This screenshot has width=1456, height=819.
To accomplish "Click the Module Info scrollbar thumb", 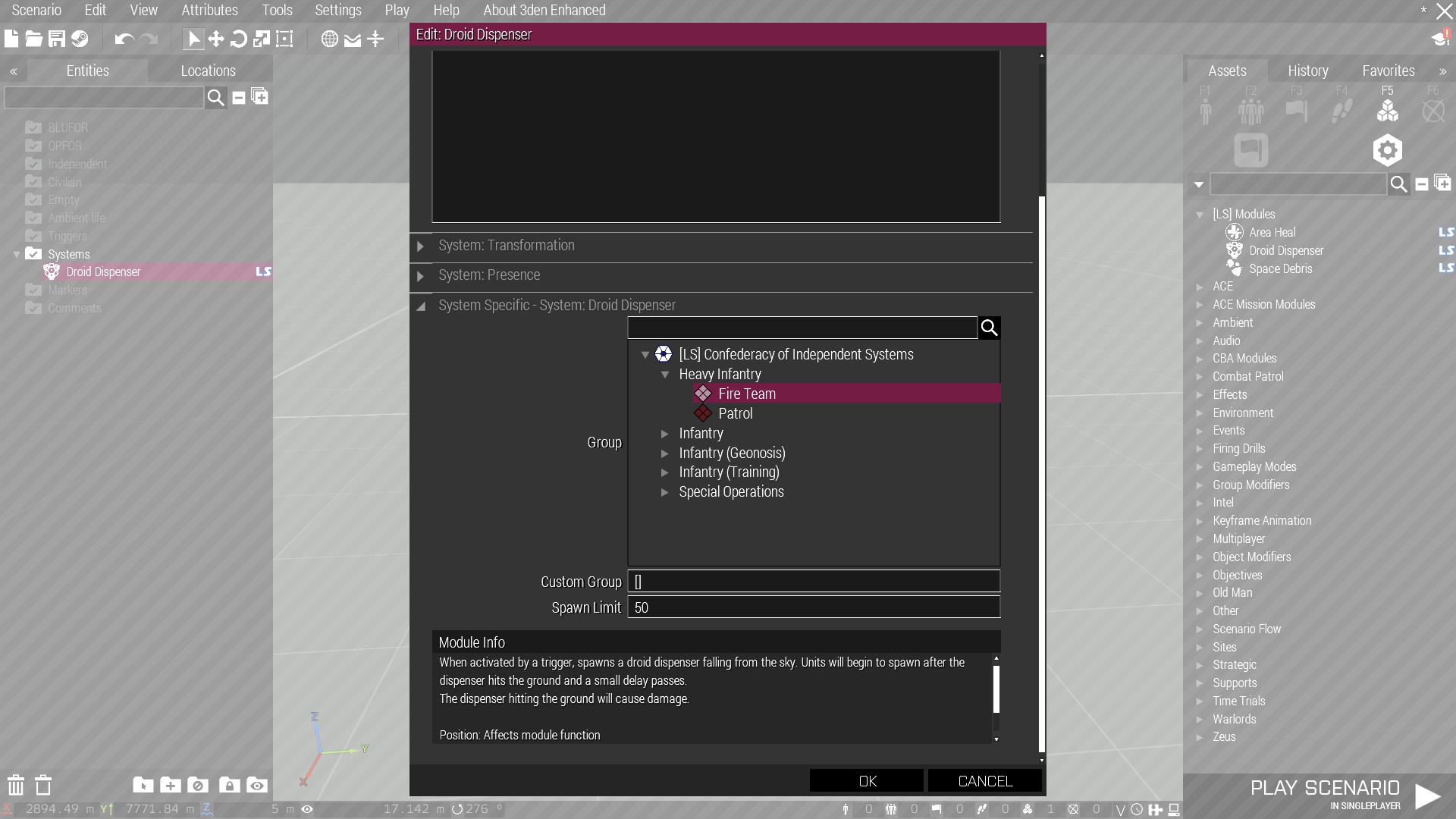I will [x=996, y=689].
